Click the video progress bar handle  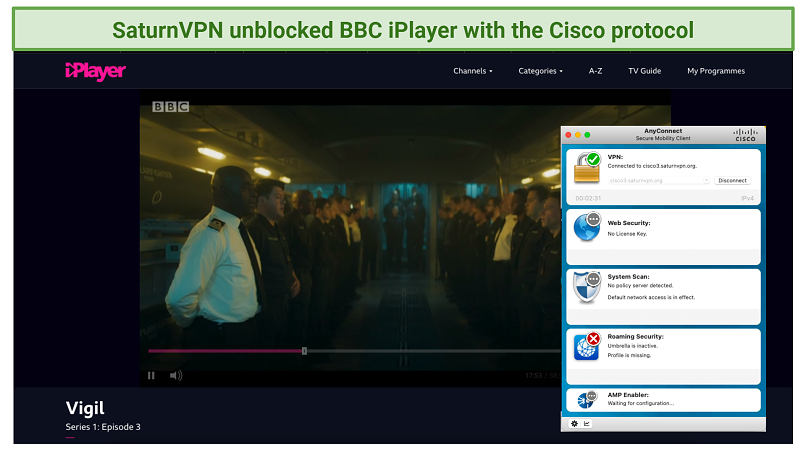click(304, 351)
